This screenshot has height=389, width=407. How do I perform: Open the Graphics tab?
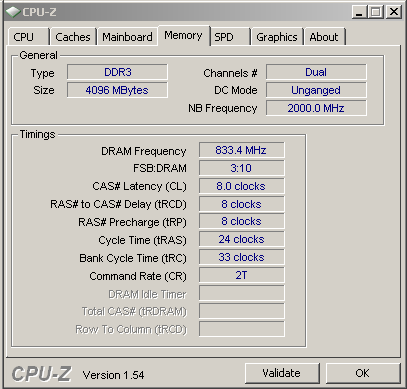(x=277, y=37)
